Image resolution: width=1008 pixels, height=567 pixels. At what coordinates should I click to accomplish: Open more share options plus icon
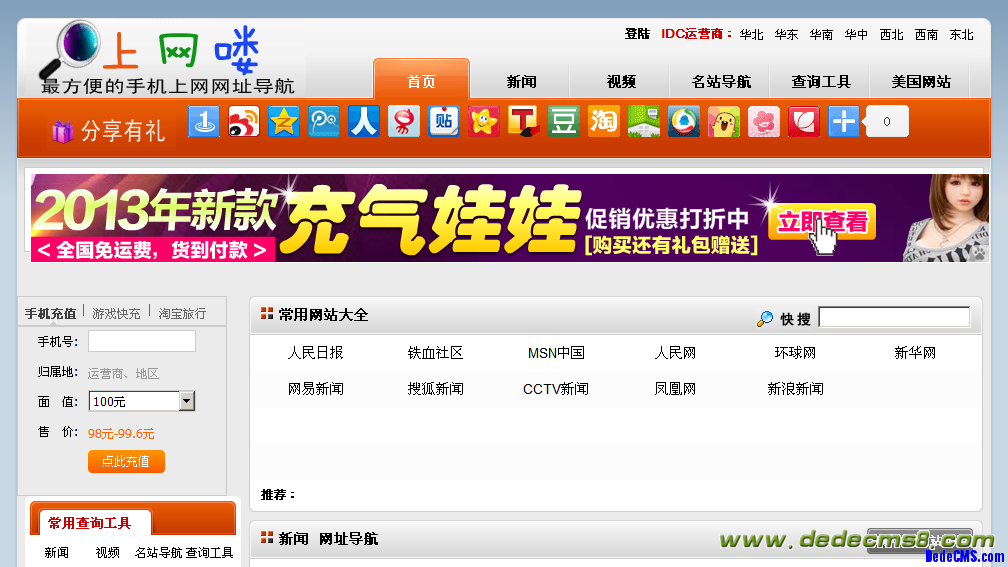point(843,122)
